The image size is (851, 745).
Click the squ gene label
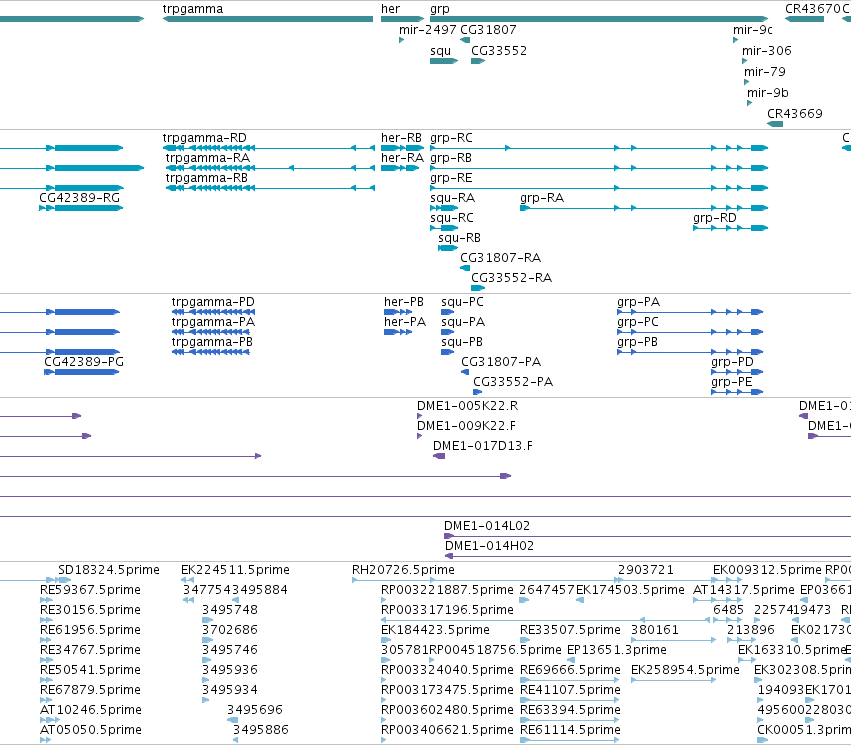(x=440, y=50)
